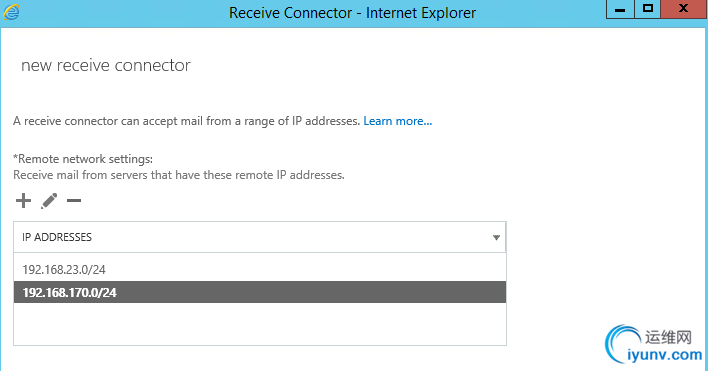Click the new receive connector heading

106,65
